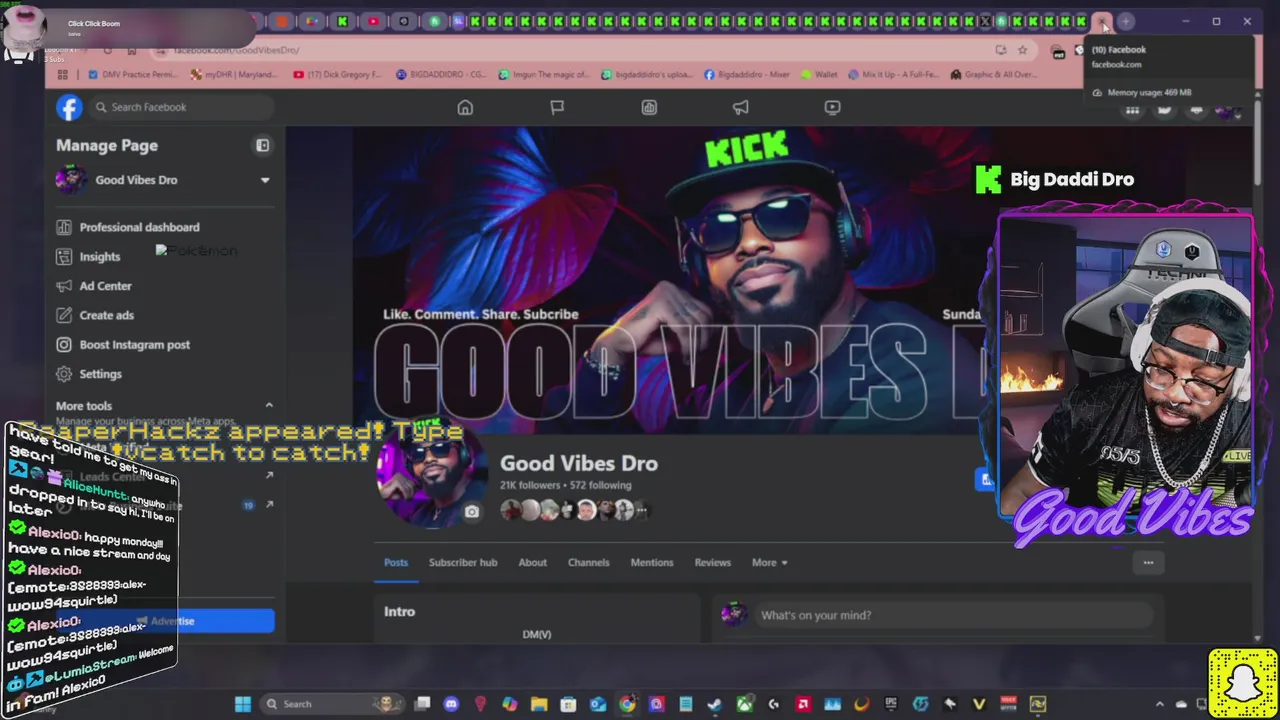Switch to the Subscriber hub tab
The image size is (1280, 720).
[x=463, y=562]
